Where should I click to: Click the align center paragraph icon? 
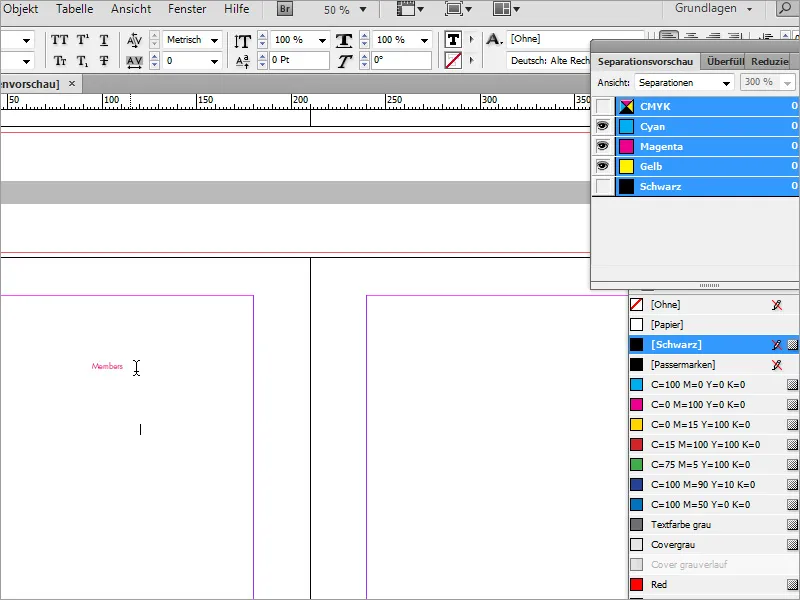(x=691, y=36)
